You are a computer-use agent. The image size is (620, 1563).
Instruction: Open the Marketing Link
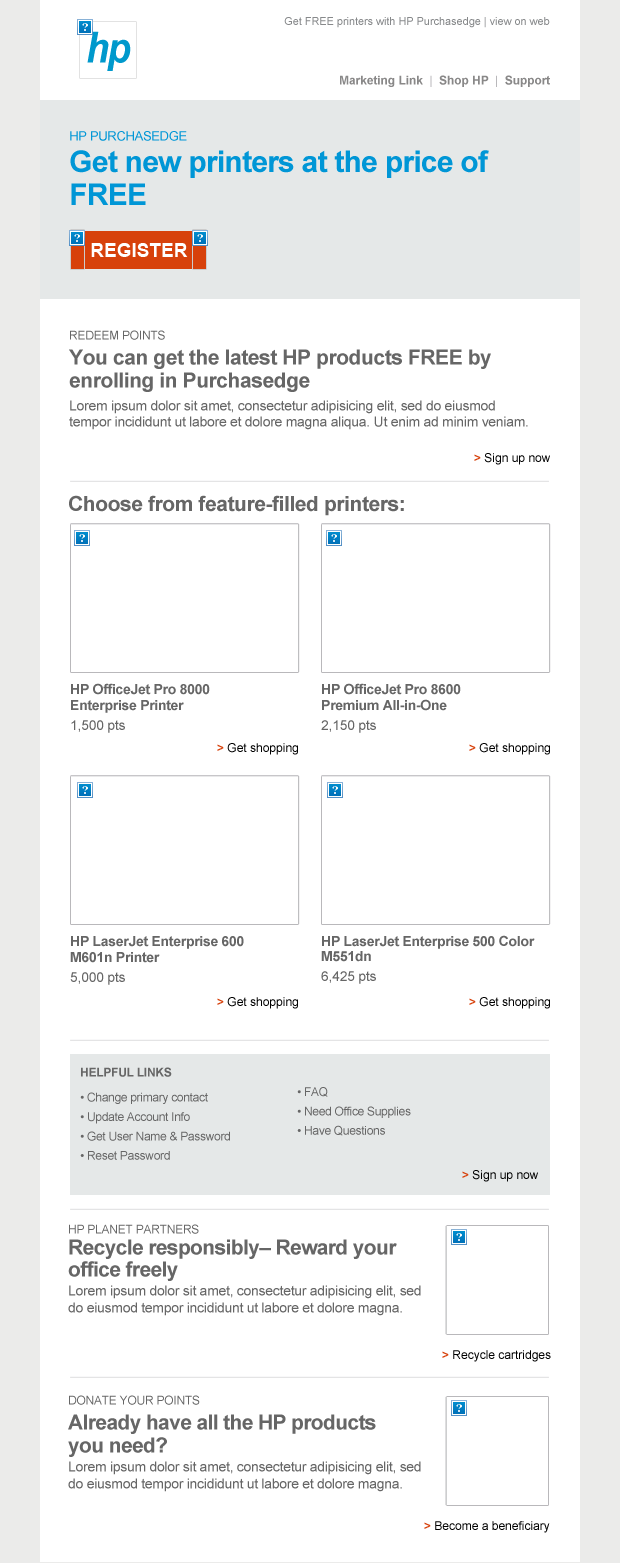tap(381, 80)
